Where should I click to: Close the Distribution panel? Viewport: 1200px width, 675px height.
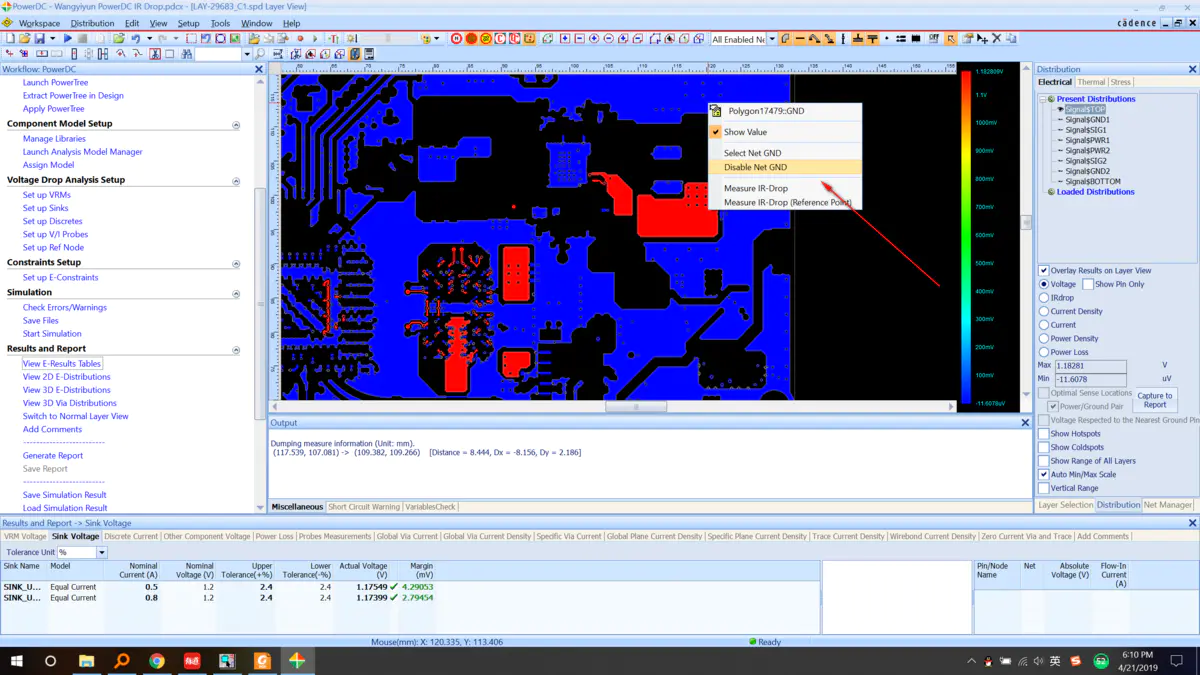1192,69
